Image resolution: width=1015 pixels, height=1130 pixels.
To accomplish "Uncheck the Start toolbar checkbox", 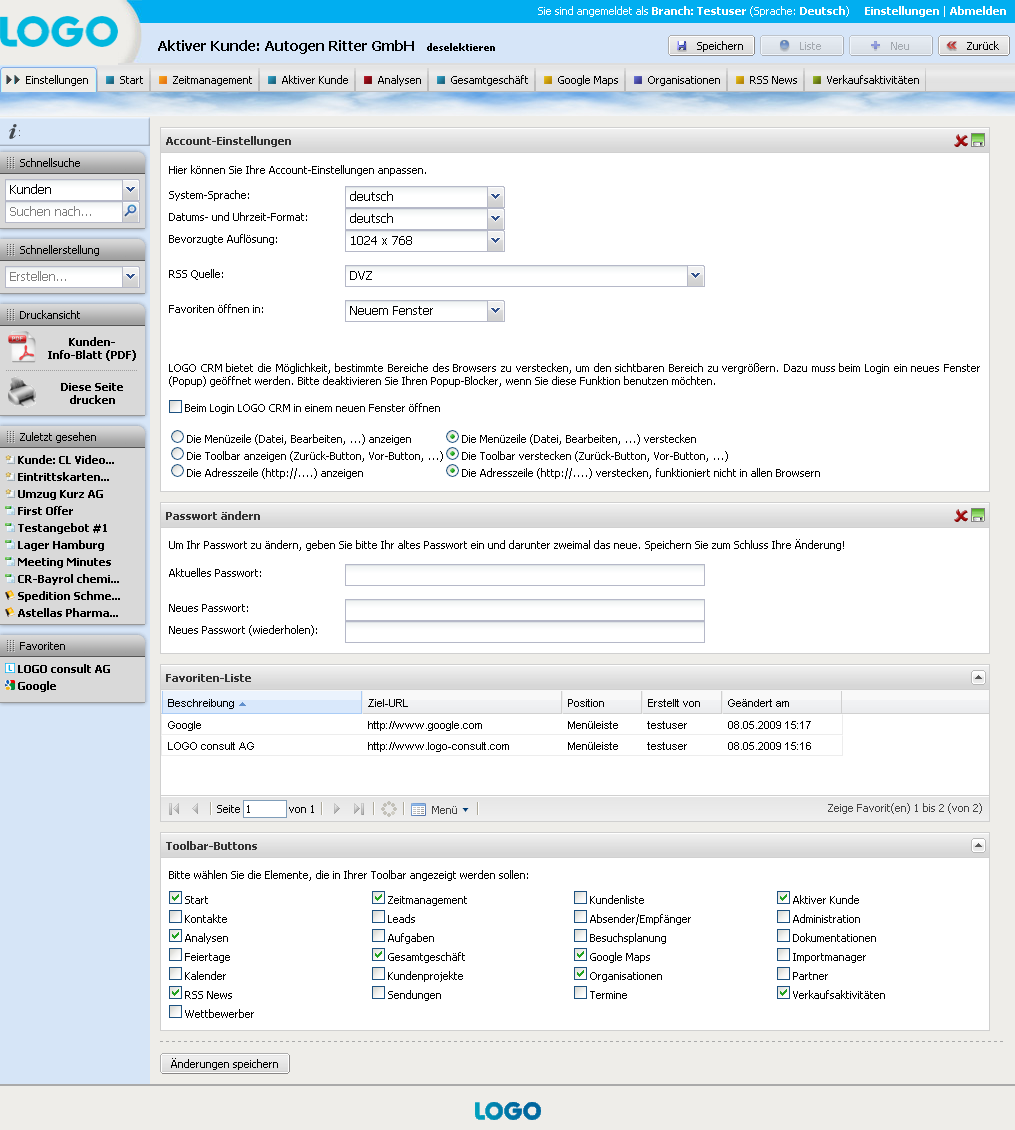I will [x=175, y=898].
